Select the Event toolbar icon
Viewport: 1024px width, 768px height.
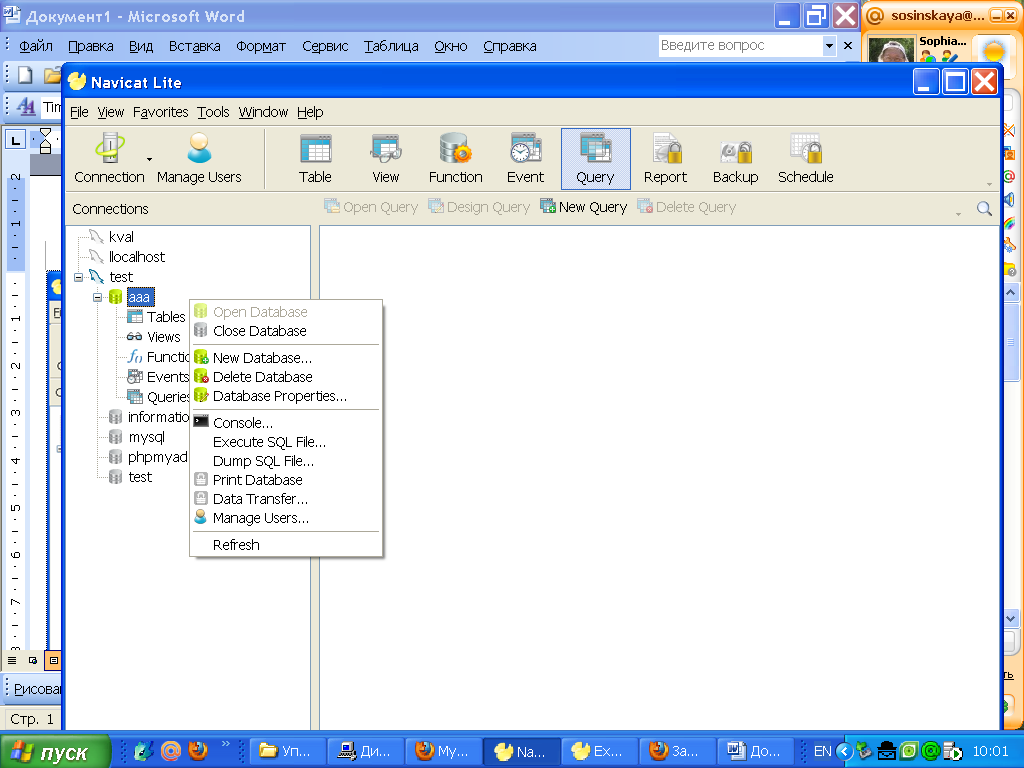point(525,159)
